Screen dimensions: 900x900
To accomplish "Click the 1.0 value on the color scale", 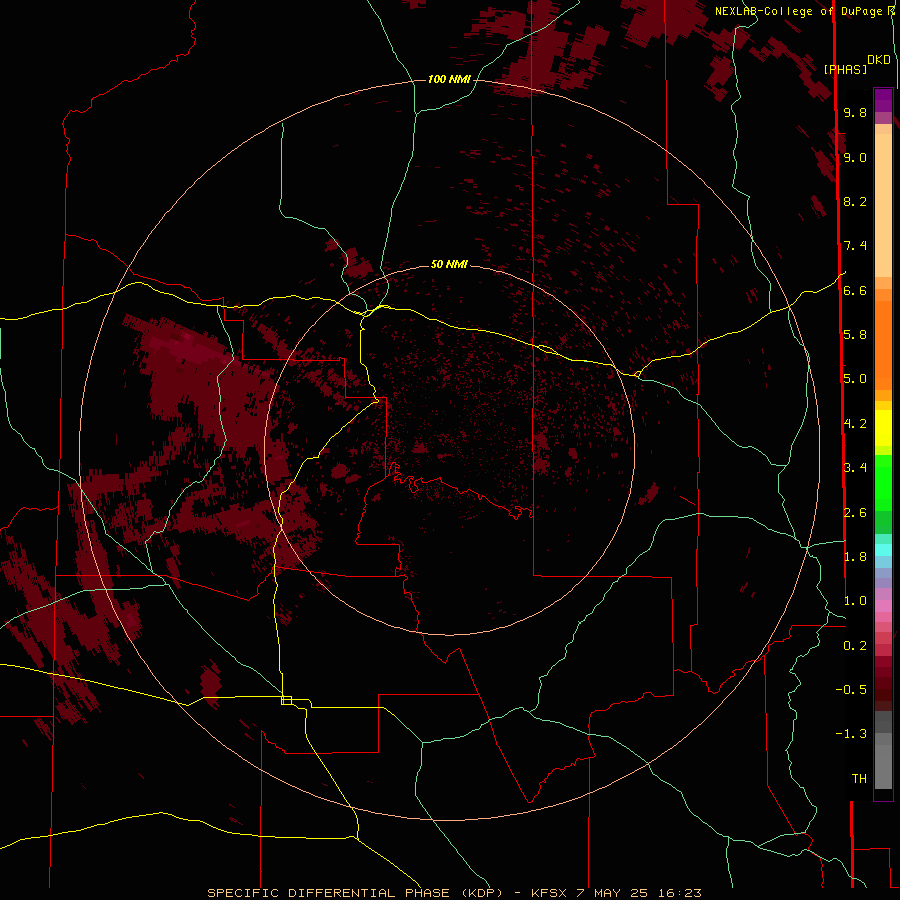I will pos(855,601).
